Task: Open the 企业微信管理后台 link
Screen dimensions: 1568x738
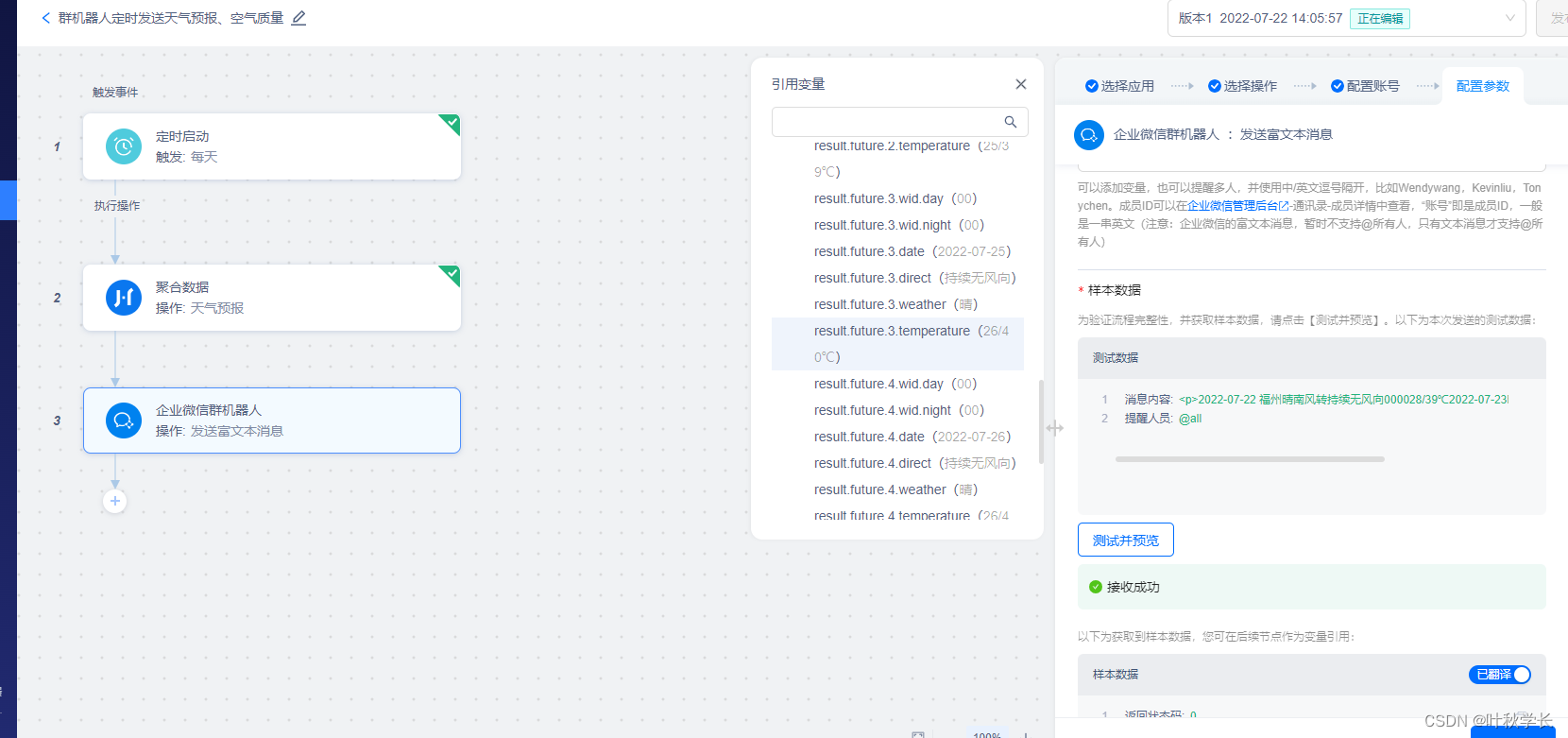Action: [x=1233, y=206]
